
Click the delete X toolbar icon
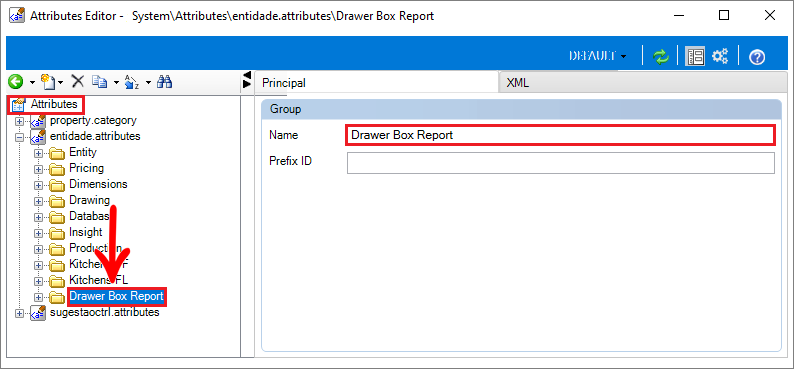point(77,81)
